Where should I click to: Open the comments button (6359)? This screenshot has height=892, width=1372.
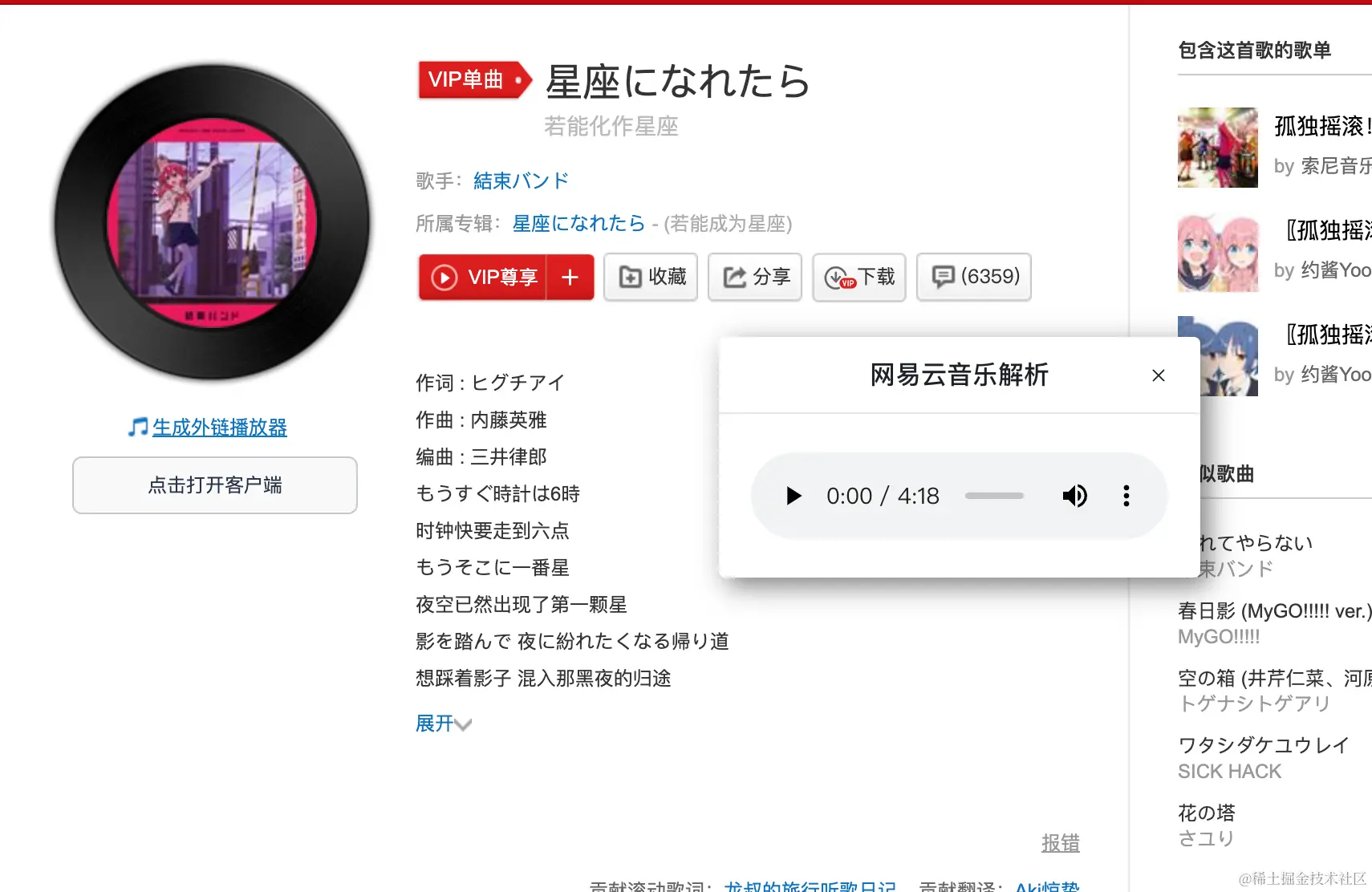(x=974, y=278)
